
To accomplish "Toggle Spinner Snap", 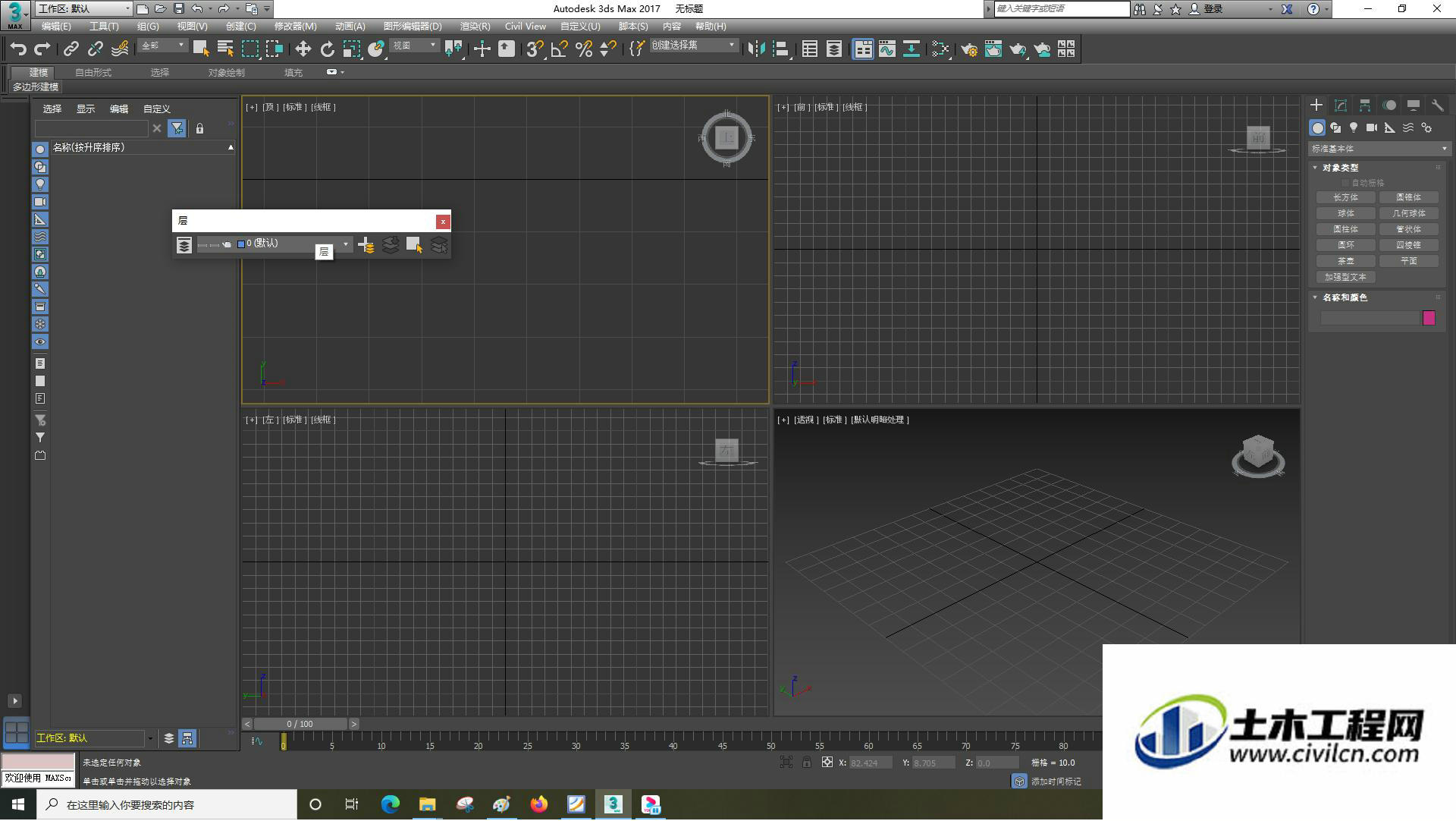I will pyautogui.click(x=607, y=49).
